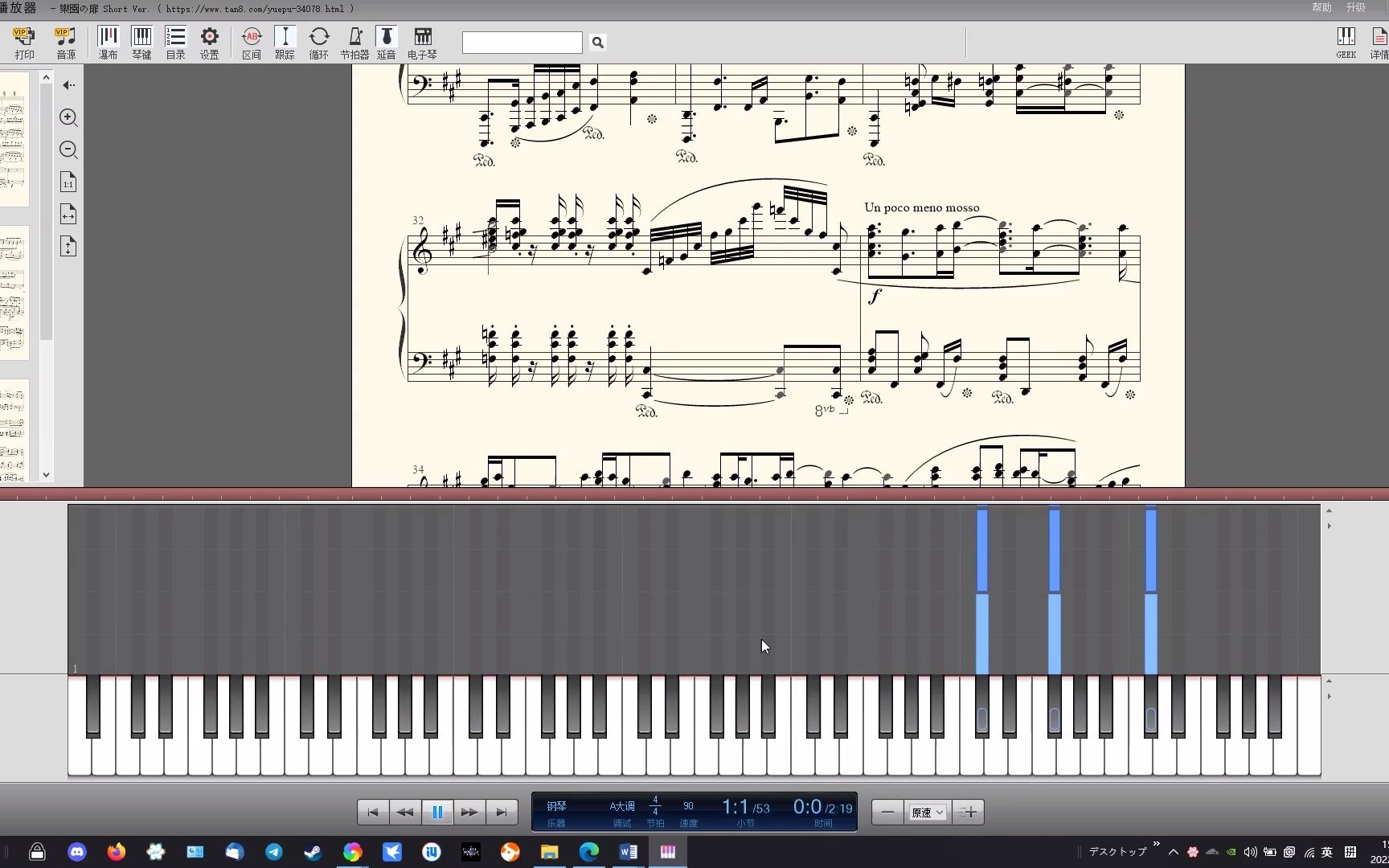Click the thumbnail panel scroll-up arrow
The image size is (1389, 868).
coord(46,78)
